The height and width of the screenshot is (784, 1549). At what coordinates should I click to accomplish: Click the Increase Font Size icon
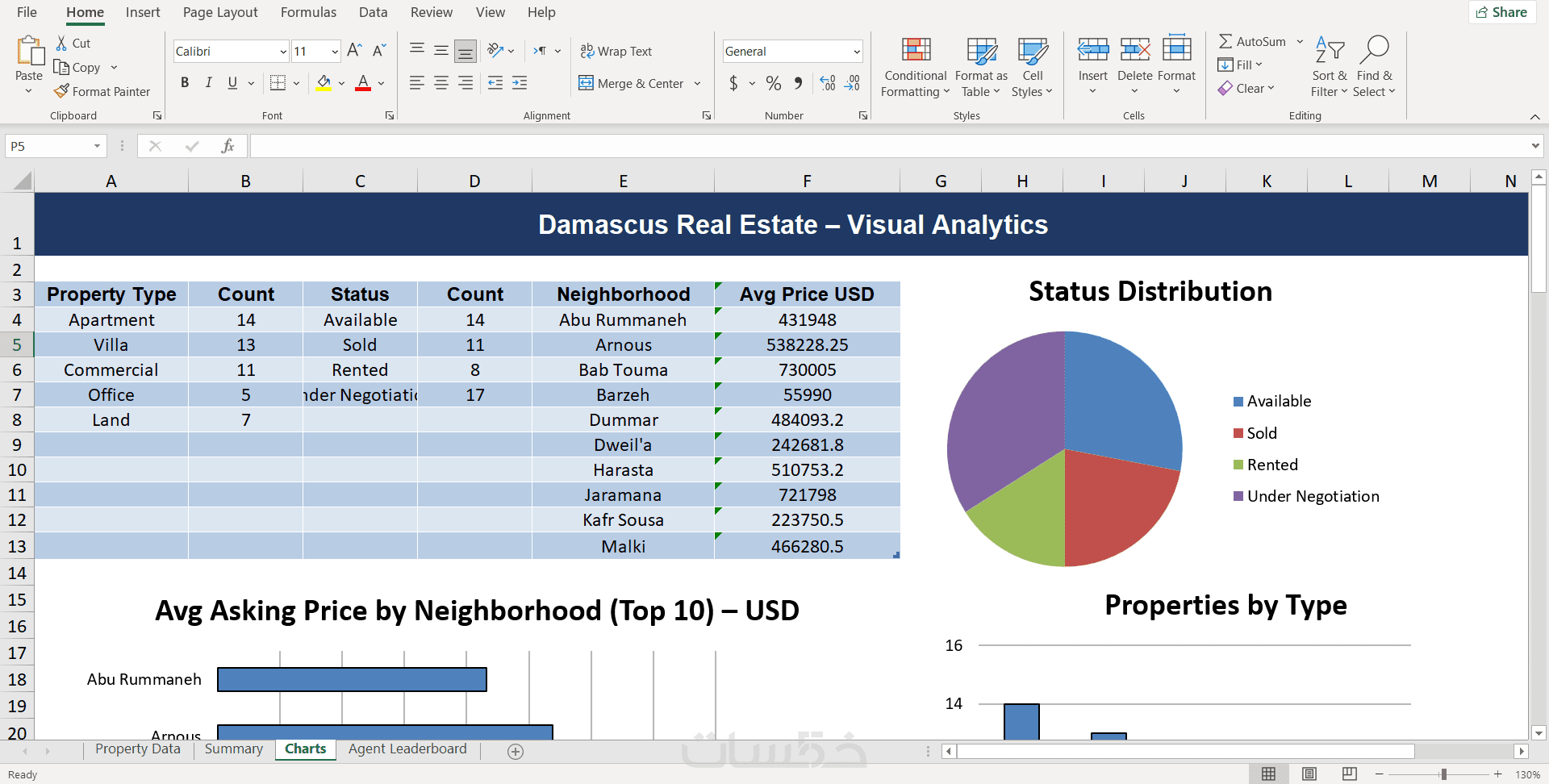point(354,51)
